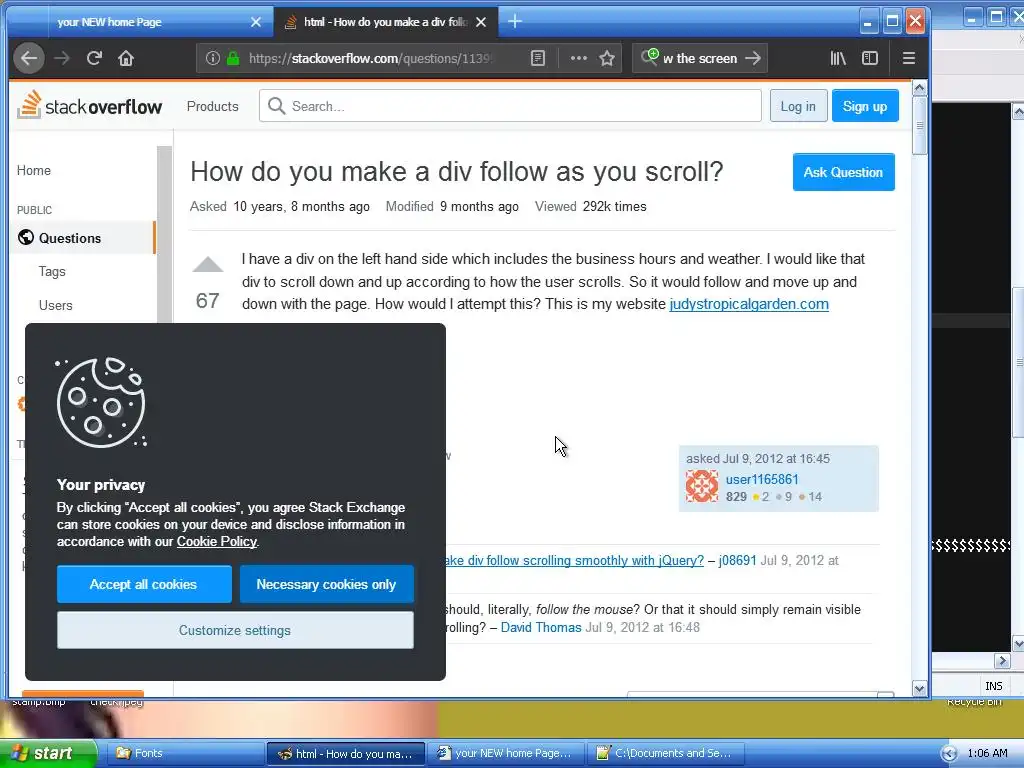This screenshot has width=1024, height=768.
Task: Open the browser home page icon
Action: [126, 58]
